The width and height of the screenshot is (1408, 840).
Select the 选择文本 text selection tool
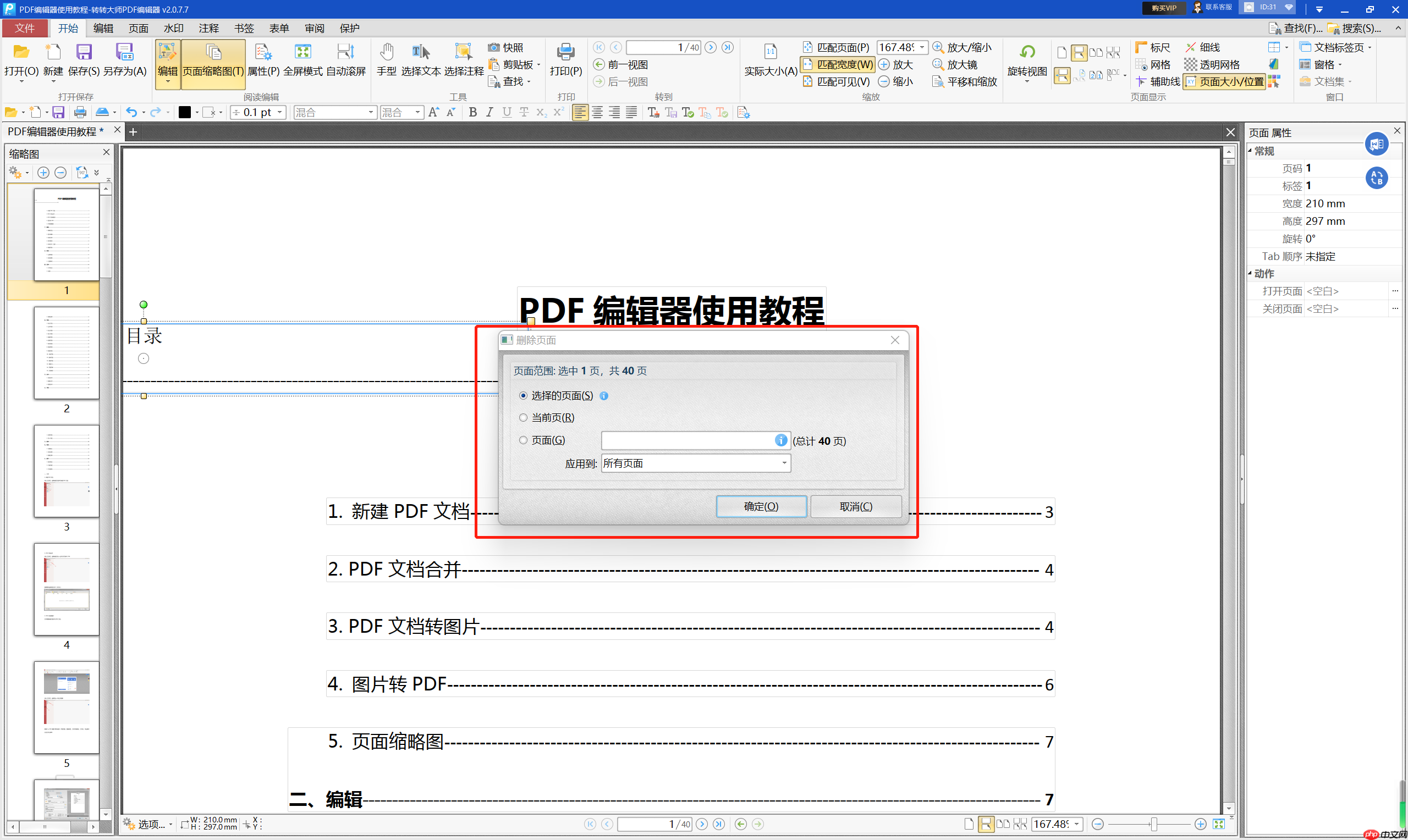(x=421, y=58)
